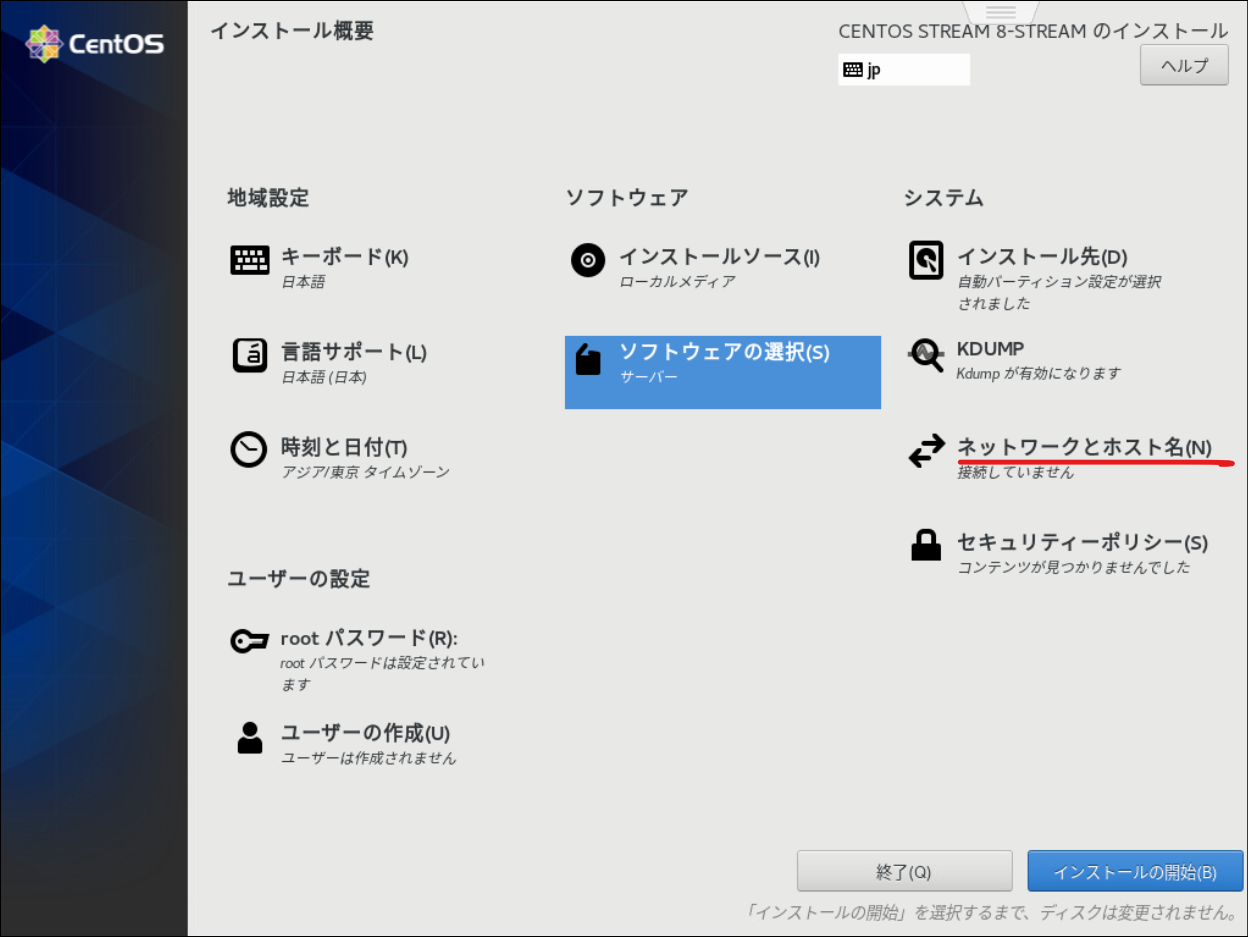
Task: Click the padlock icon for セキュリティーポリシー
Action: click(x=926, y=545)
